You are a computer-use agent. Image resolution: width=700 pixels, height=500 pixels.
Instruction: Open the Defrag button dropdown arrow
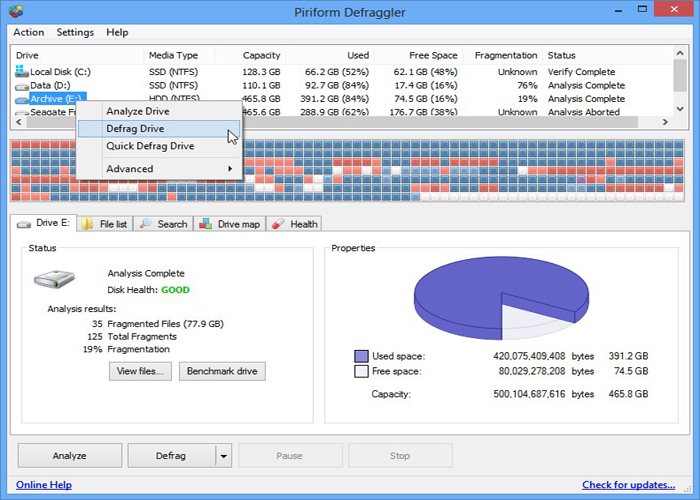pos(224,455)
